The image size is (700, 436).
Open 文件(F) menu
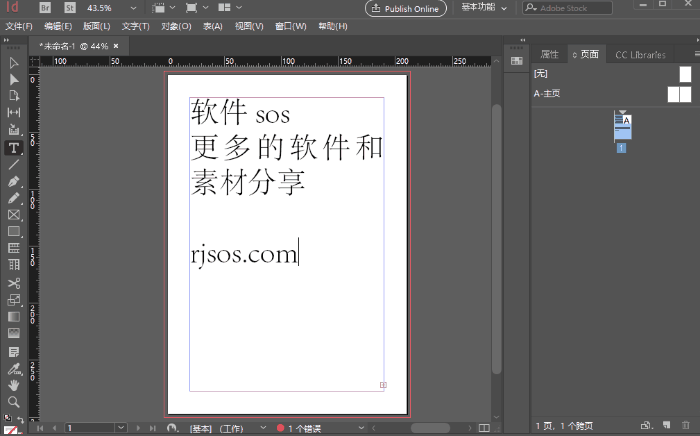(19, 26)
